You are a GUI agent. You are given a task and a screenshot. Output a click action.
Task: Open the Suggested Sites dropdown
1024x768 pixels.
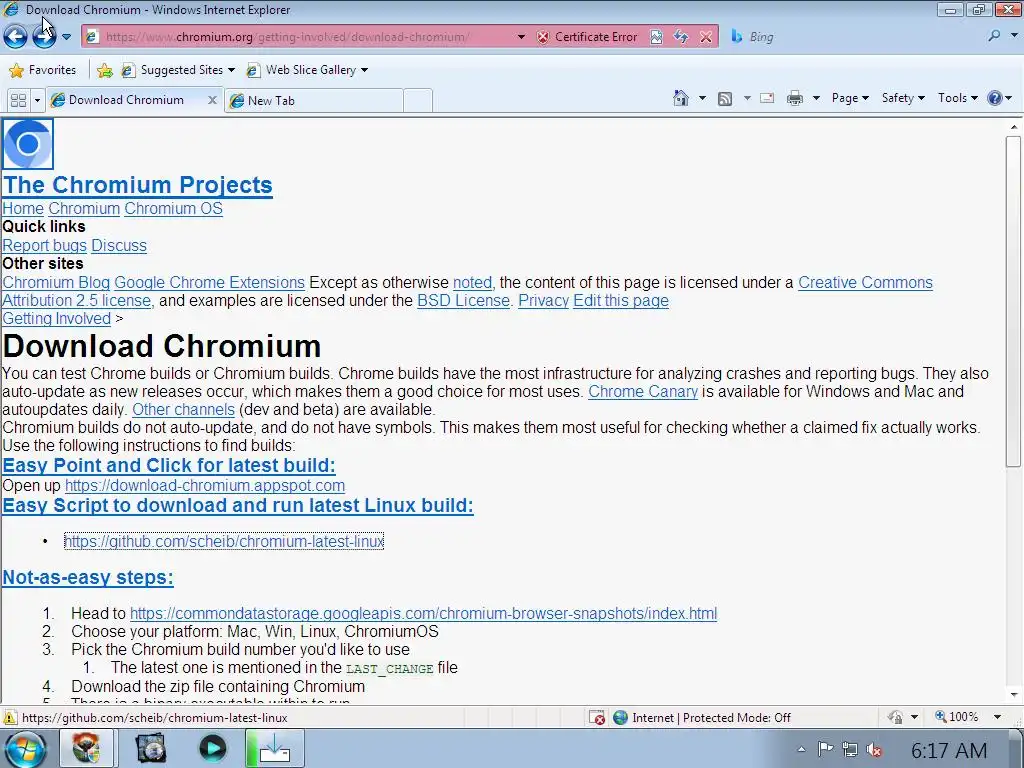178,70
